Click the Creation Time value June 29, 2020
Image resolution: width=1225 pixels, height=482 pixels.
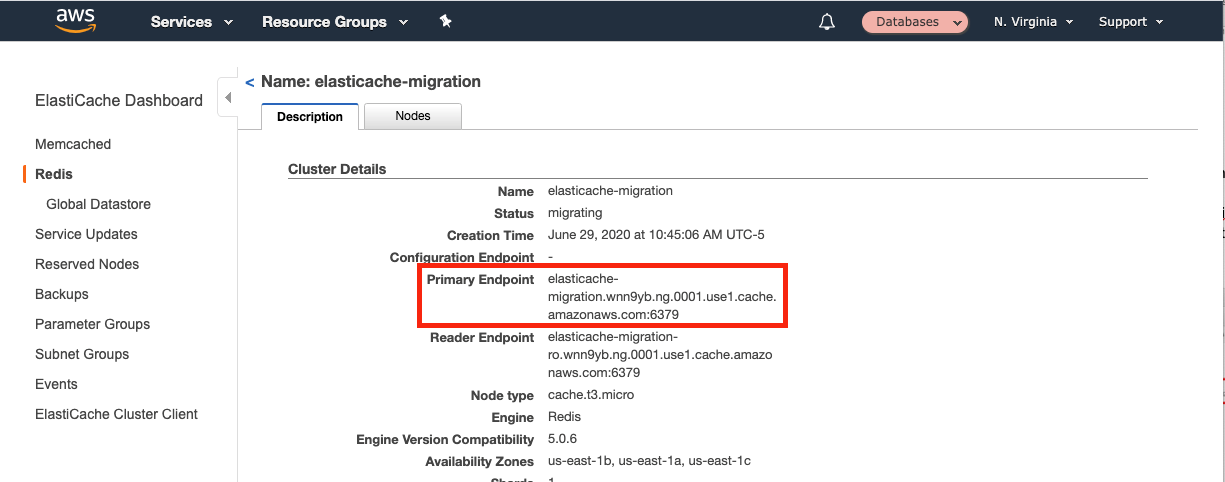click(654, 235)
